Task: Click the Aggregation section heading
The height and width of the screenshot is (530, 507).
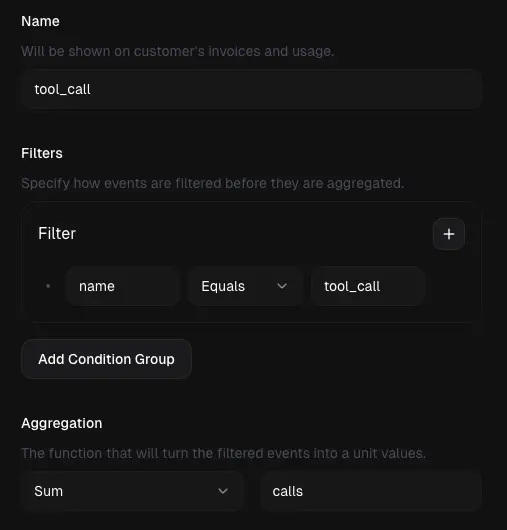Action: tap(62, 423)
